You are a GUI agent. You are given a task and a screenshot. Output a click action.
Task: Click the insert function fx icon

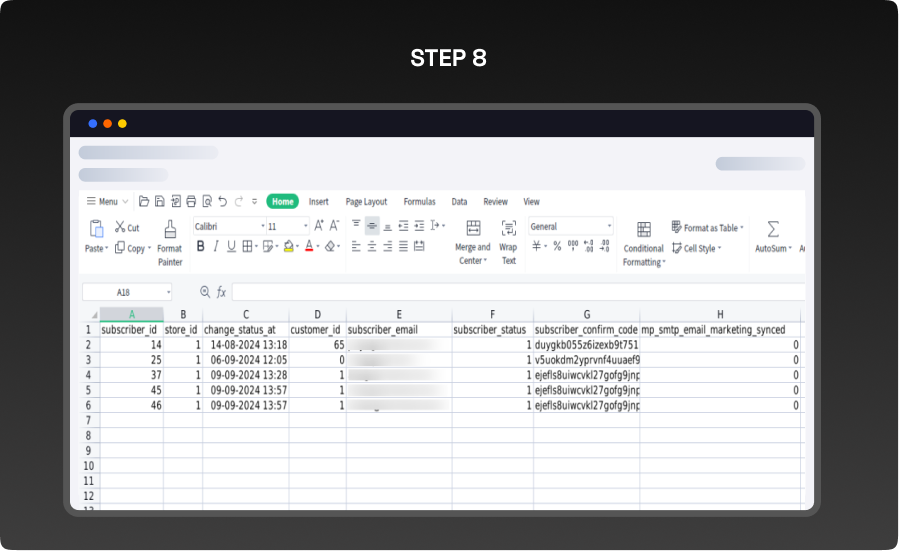tap(221, 292)
